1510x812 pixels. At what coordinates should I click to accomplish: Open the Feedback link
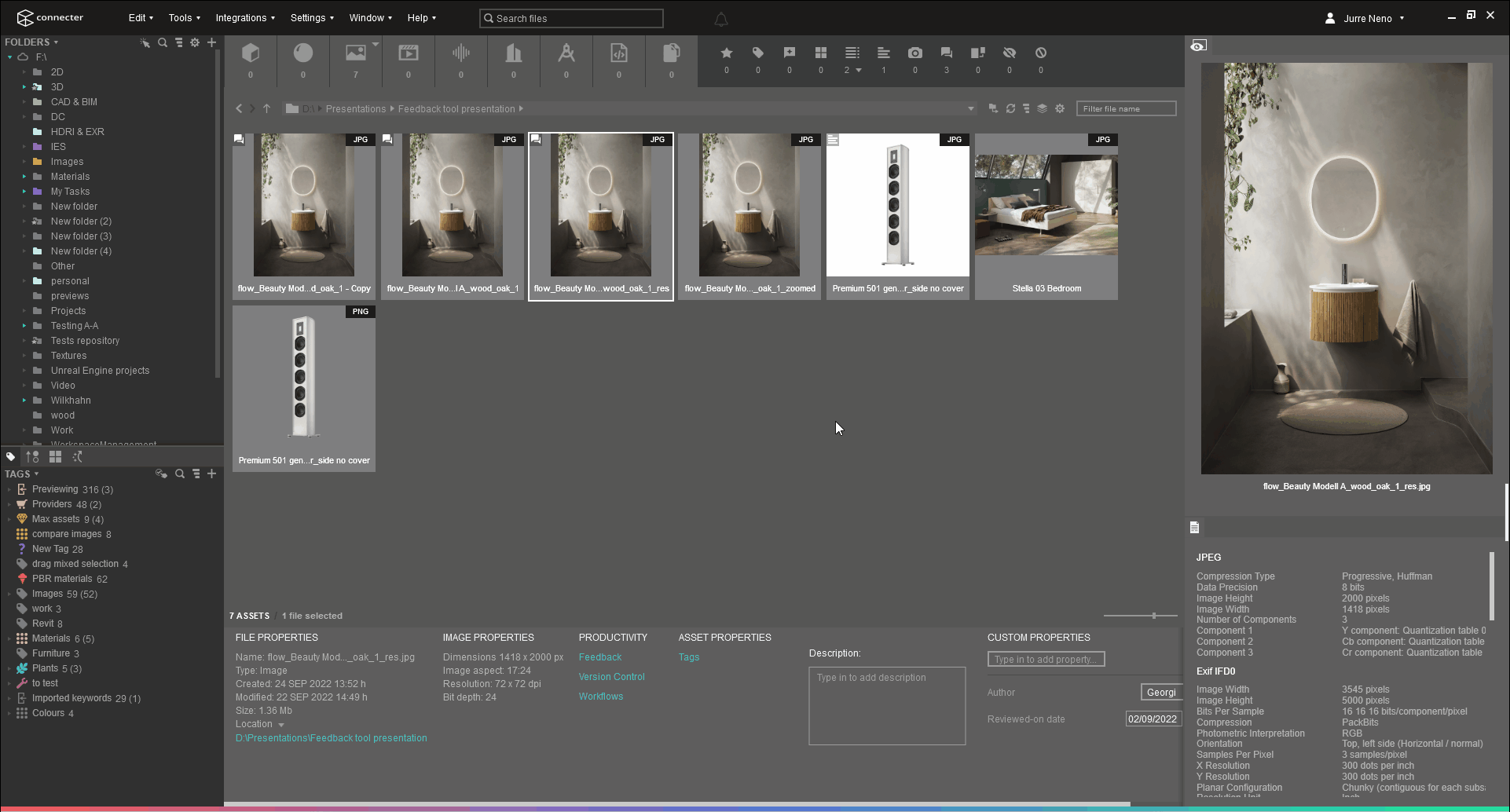coord(600,657)
